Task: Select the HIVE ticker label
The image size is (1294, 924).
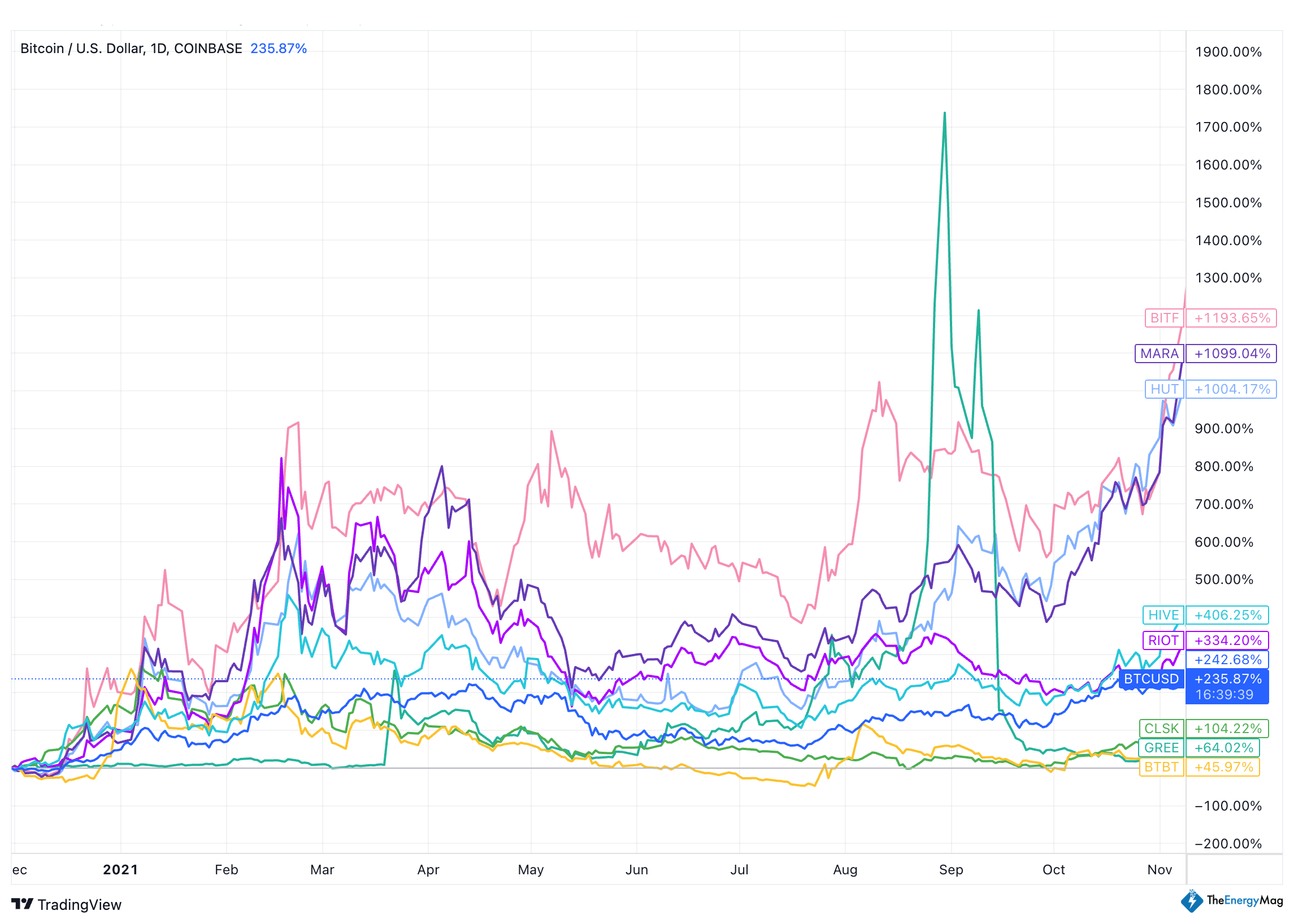Action: click(x=1162, y=615)
